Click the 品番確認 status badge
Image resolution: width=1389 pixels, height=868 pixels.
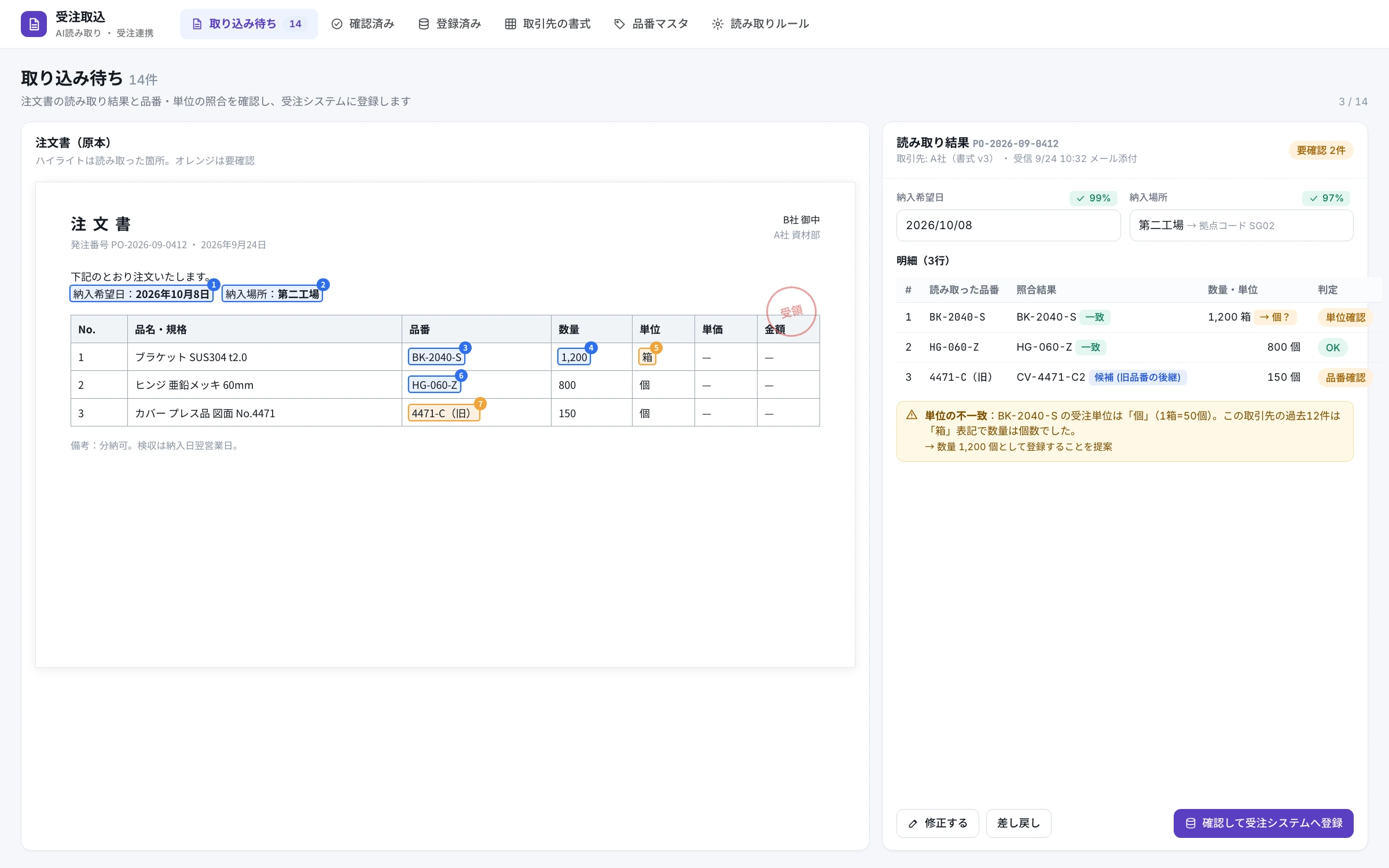pyautogui.click(x=1345, y=377)
